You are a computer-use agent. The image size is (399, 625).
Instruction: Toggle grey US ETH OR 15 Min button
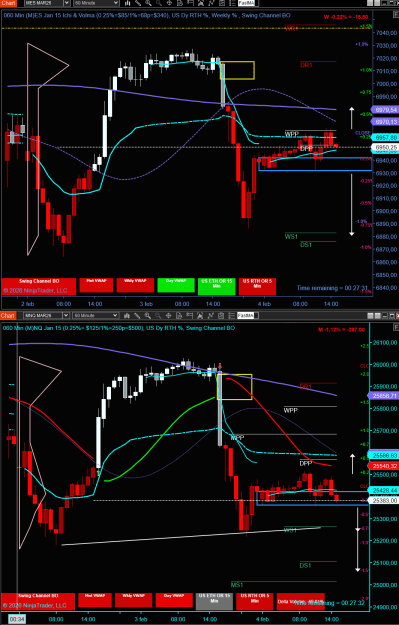tap(214, 601)
